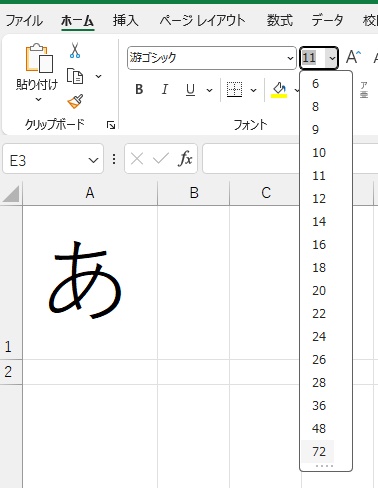This screenshot has height=488, width=378.
Task: Expand the Borders options arrow
Action: 253,90
